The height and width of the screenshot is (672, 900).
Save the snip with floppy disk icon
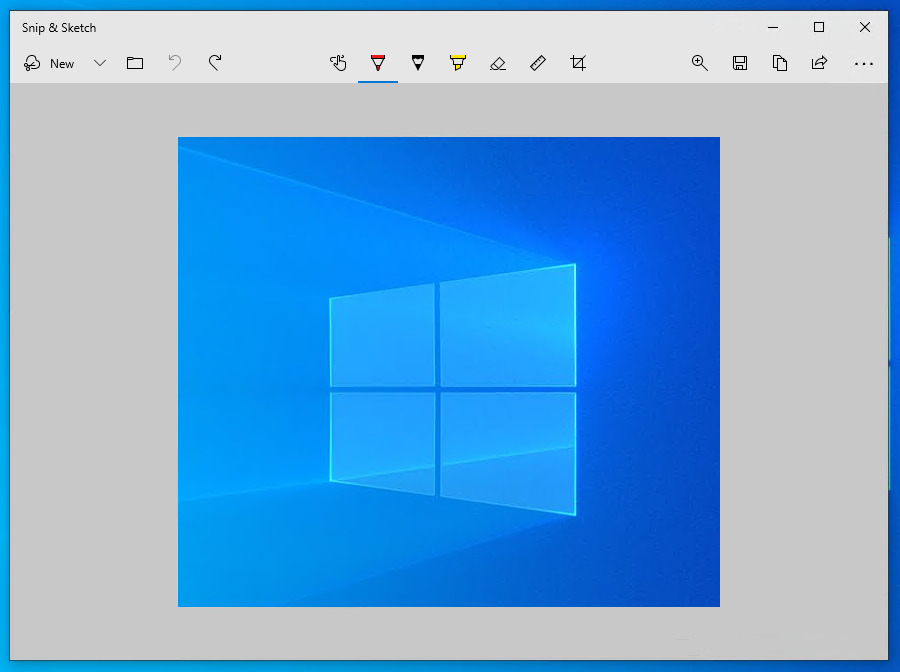tap(740, 63)
